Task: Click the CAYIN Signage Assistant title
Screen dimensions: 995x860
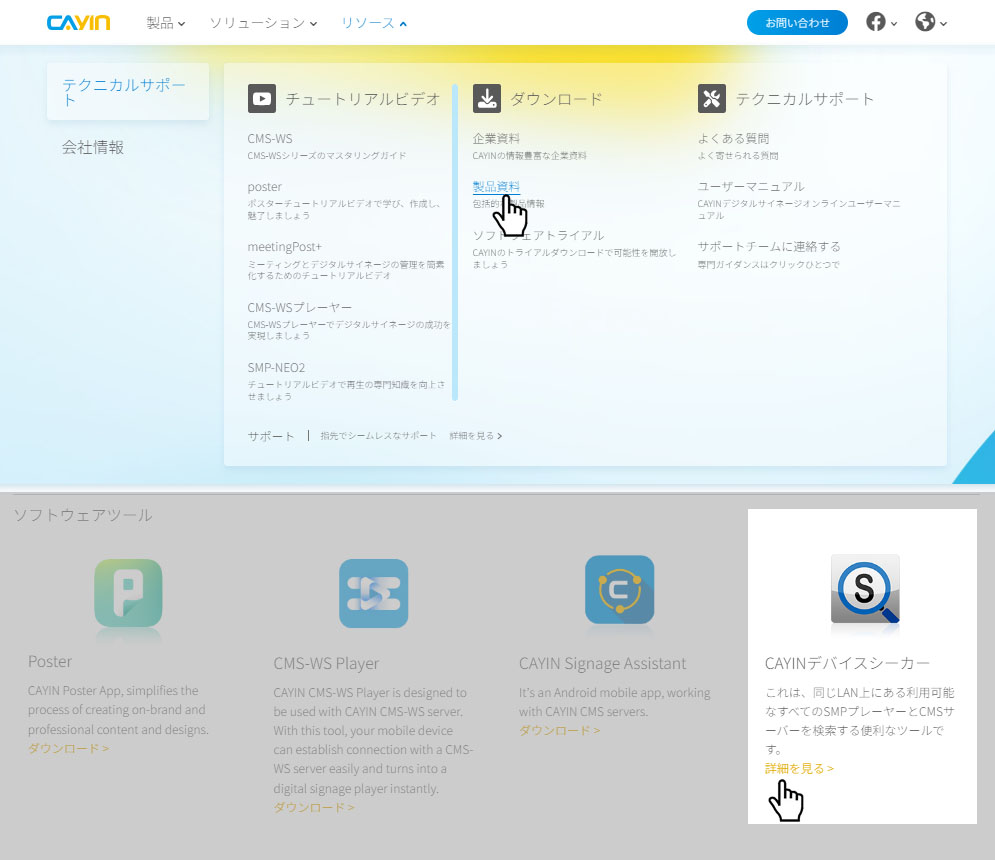Action: pos(602,663)
